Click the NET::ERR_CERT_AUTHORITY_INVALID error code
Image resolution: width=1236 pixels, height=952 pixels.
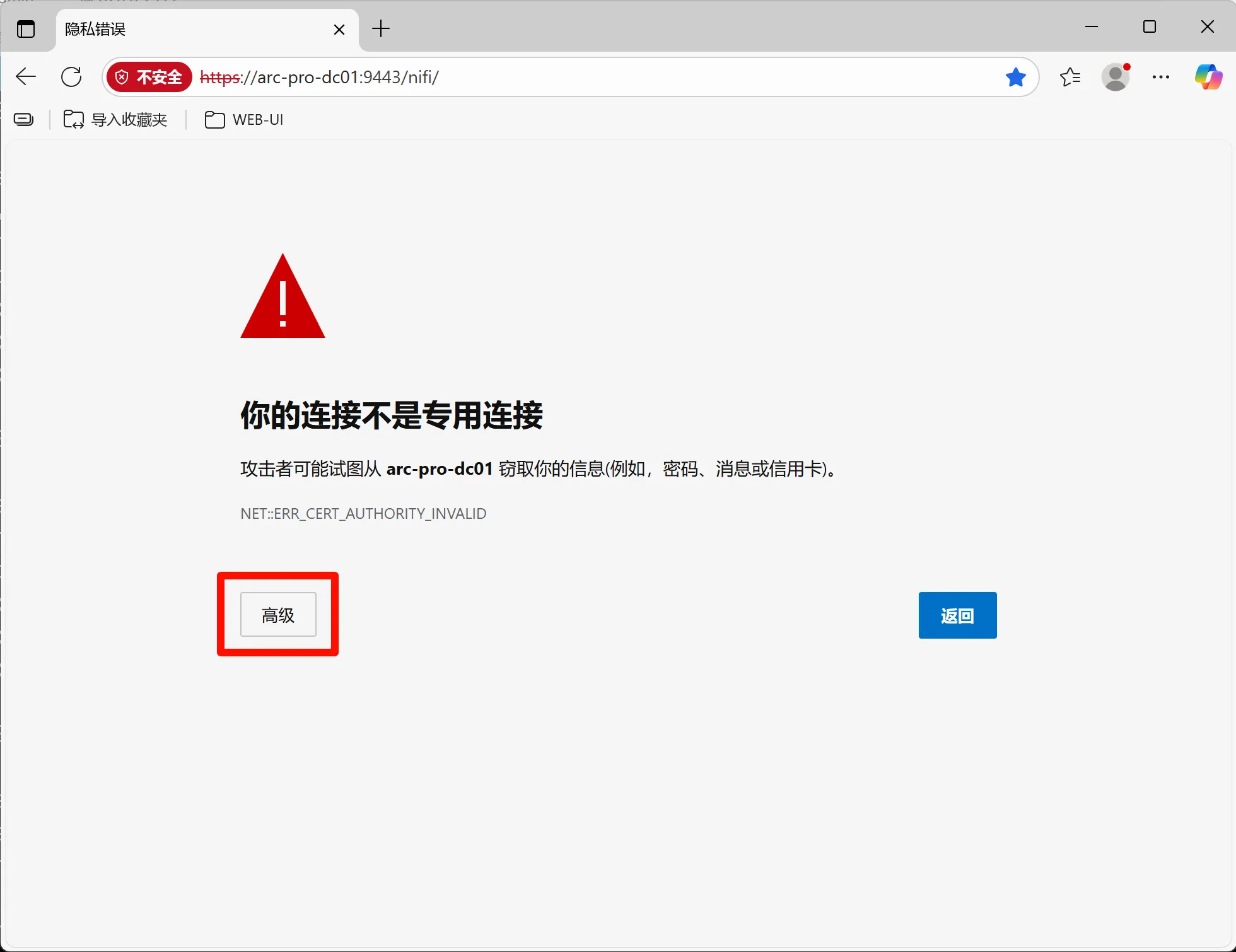click(363, 514)
